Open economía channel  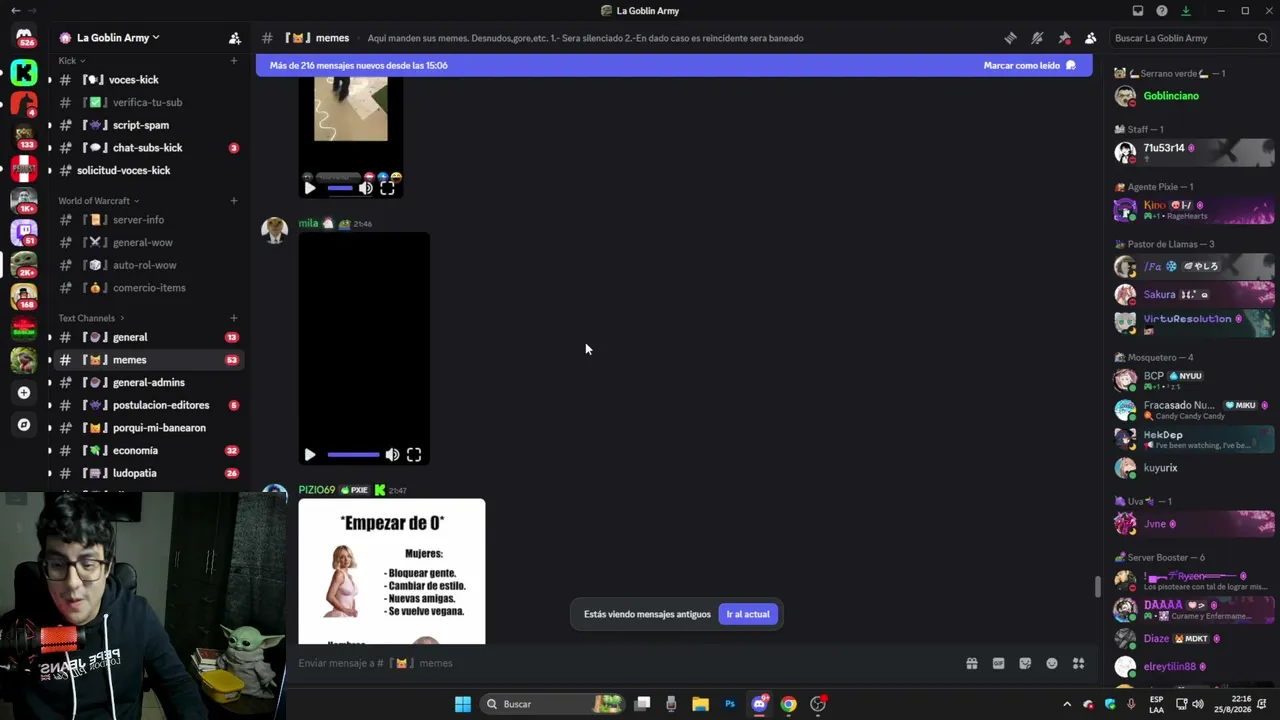pyautogui.click(x=148, y=450)
